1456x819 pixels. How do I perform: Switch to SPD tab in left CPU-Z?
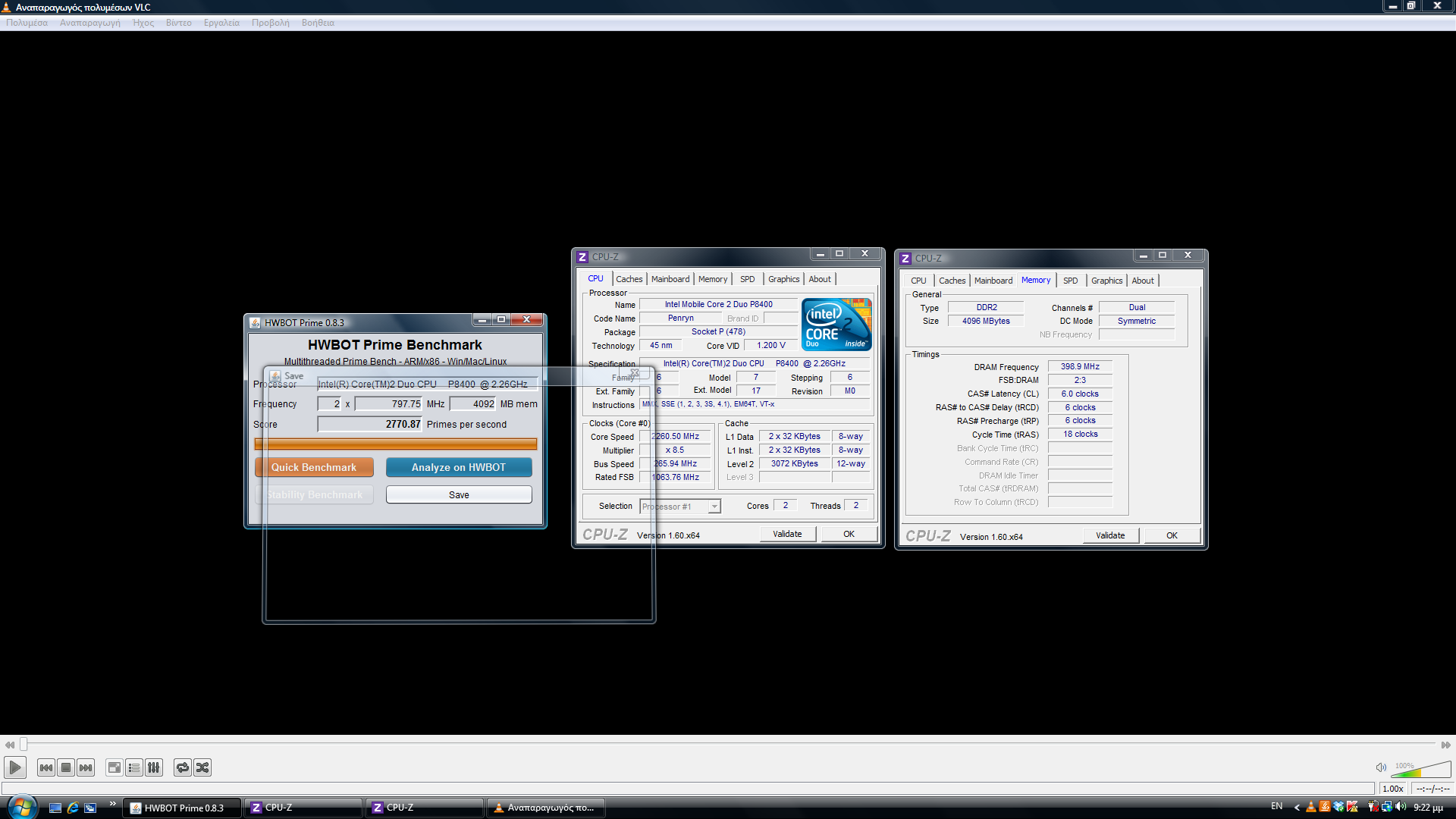coord(748,279)
